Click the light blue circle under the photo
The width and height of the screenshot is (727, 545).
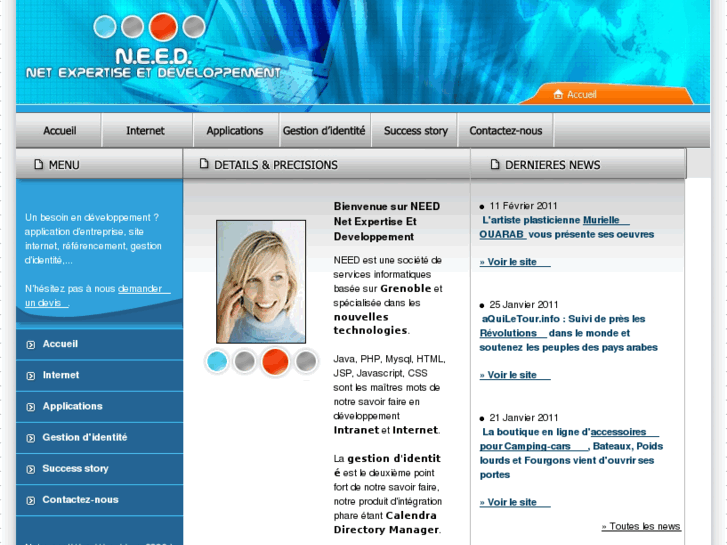(x=217, y=361)
